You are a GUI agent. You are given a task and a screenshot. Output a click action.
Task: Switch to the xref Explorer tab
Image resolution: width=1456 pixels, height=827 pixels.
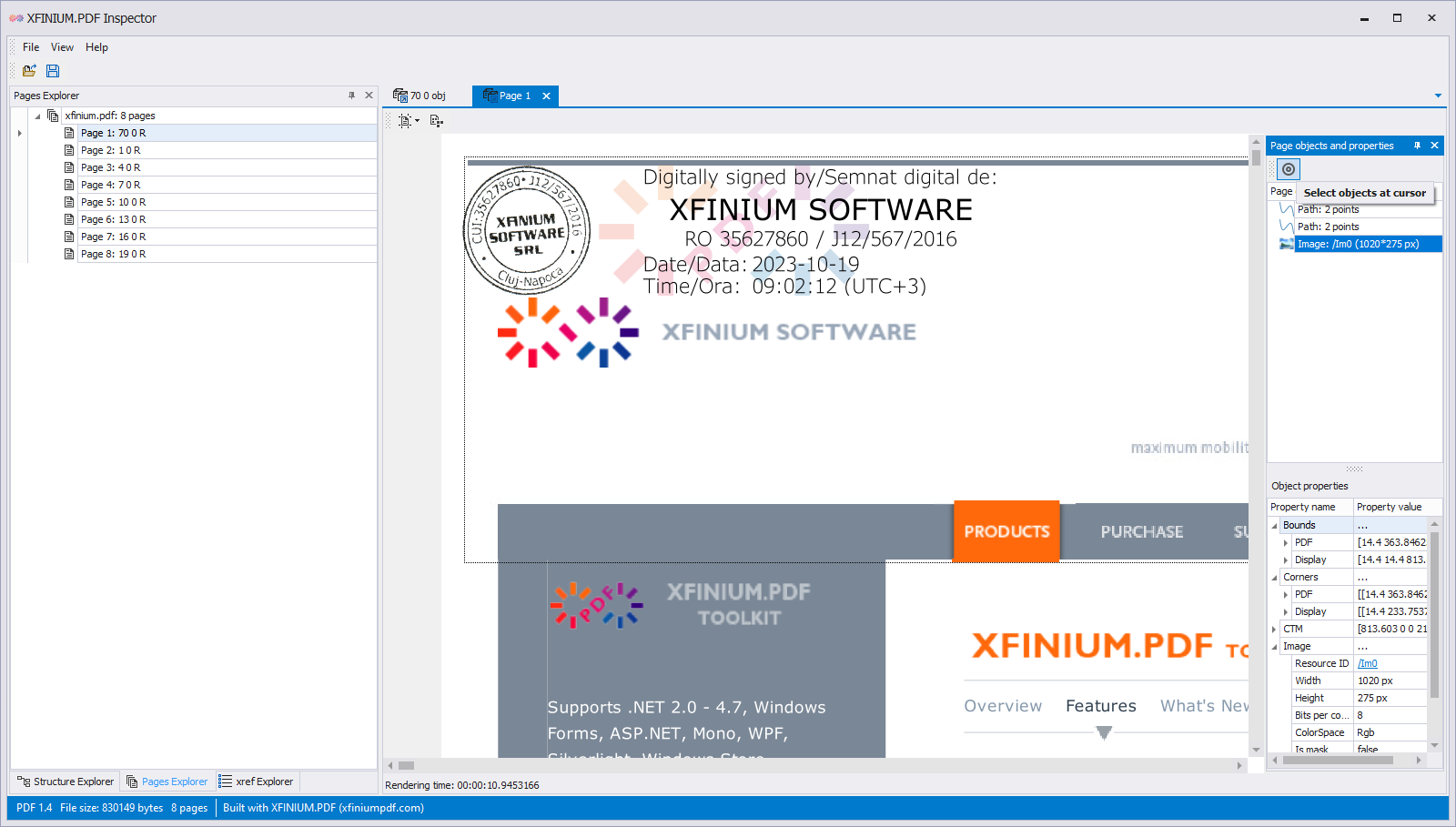[x=257, y=782]
